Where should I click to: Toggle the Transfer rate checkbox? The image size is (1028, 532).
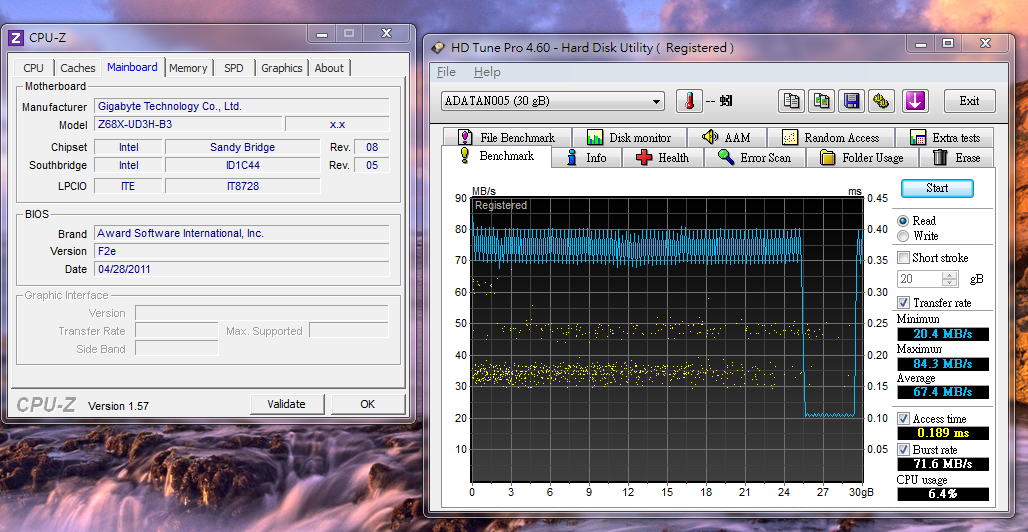coord(903,302)
